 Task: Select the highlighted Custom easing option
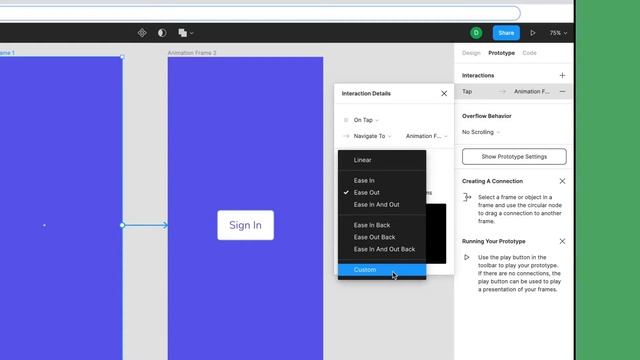[382, 270]
